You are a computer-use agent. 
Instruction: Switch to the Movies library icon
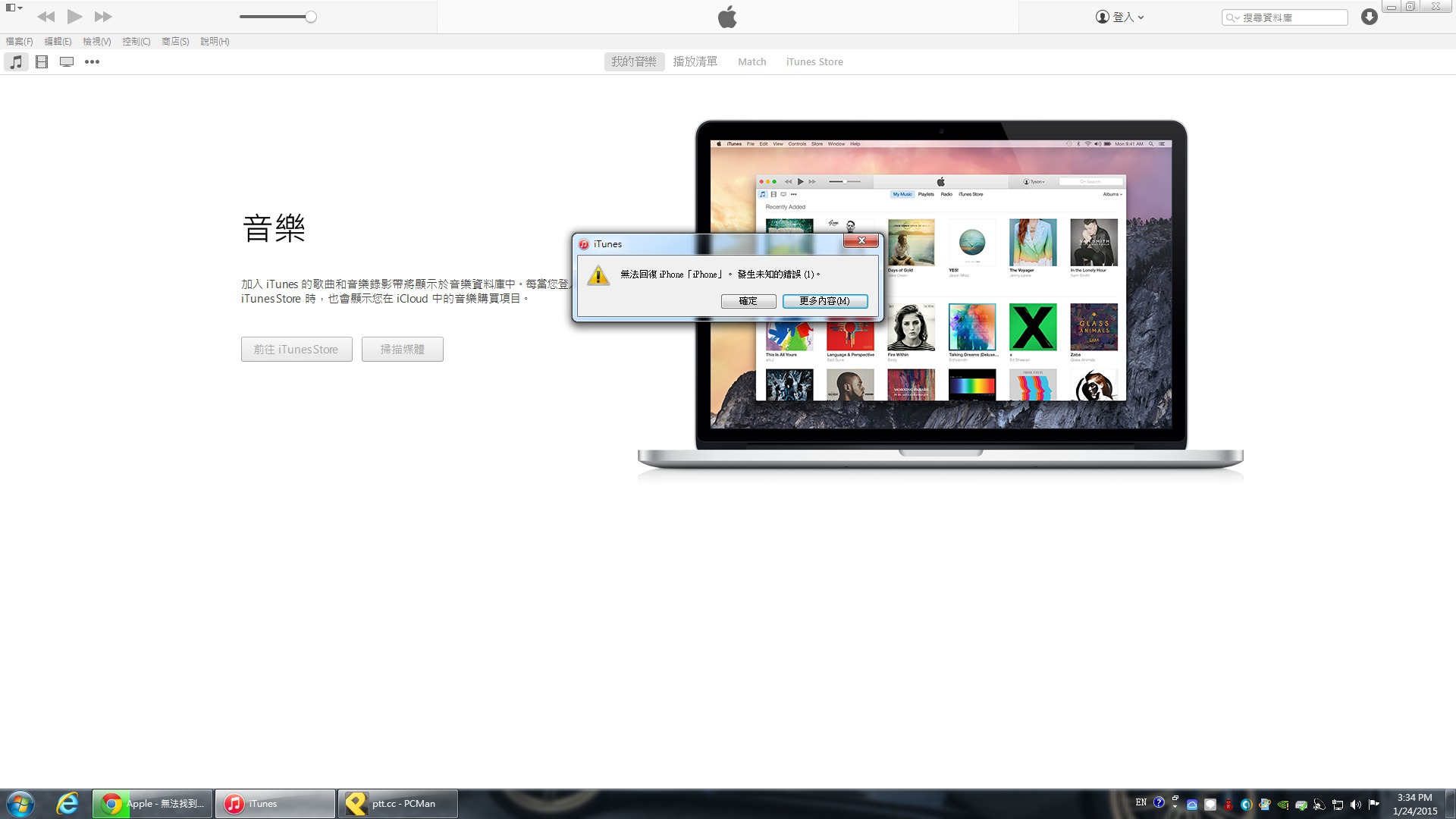[42, 62]
